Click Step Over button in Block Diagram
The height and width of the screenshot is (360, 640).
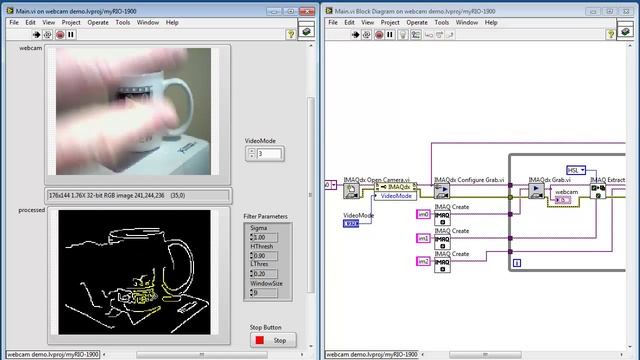point(439,35)
